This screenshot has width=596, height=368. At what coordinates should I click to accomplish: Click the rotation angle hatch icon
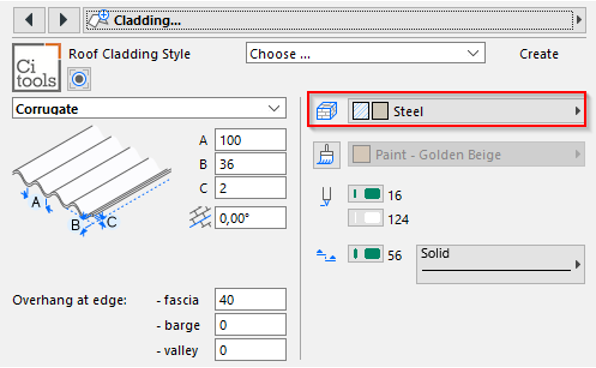coord(200,218)
